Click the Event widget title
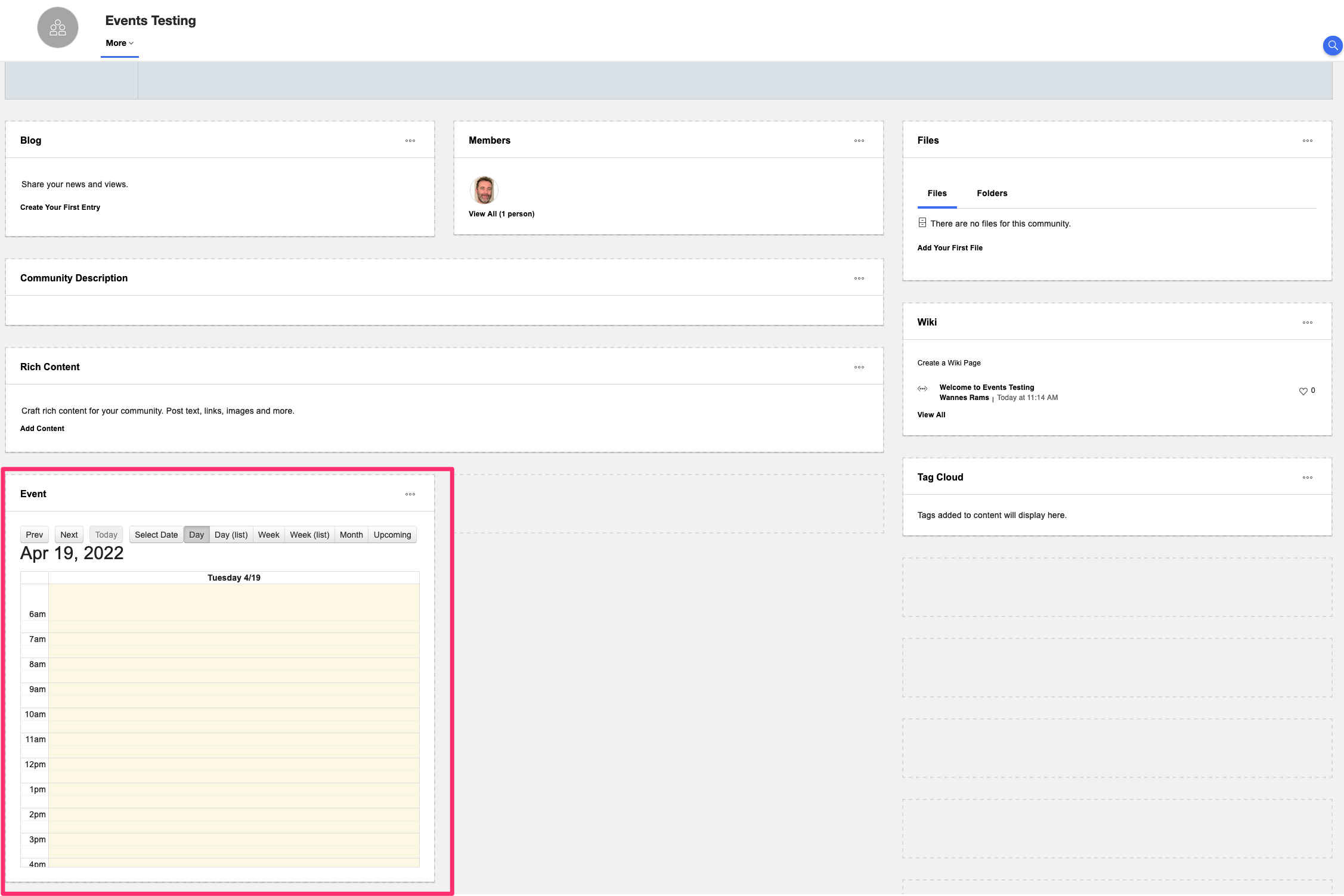This screenshot has height=896, width=1344. tap(33, 494)
